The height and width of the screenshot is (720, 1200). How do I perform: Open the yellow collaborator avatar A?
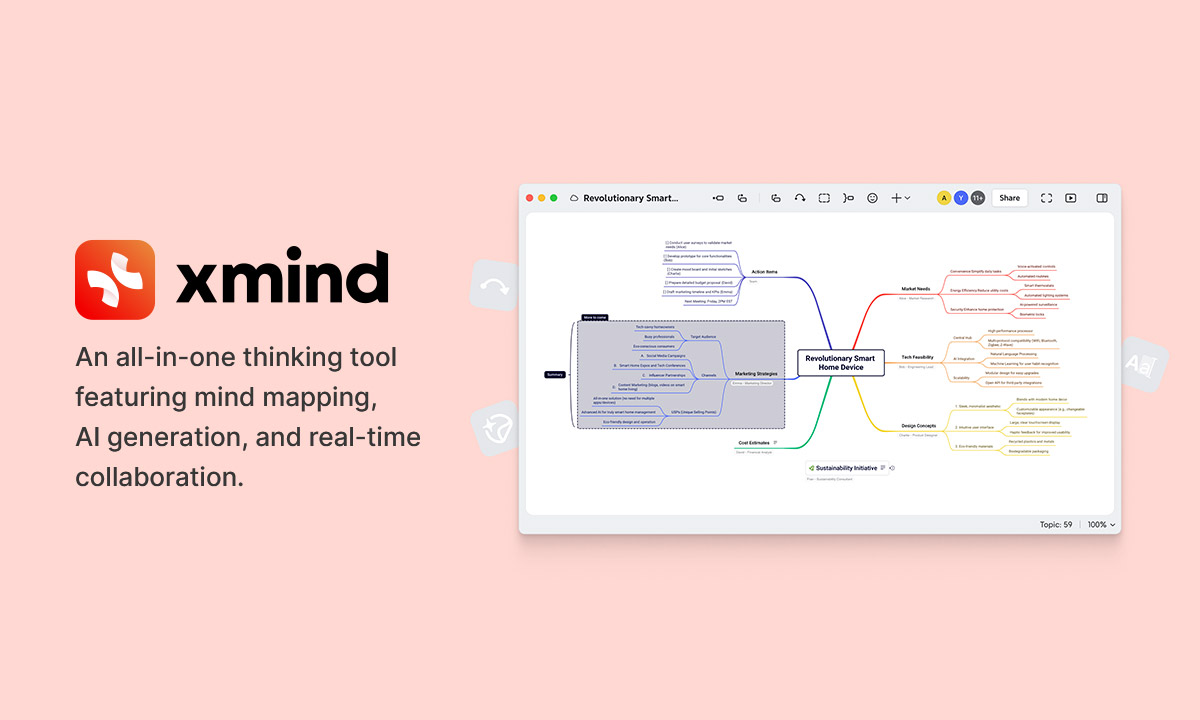click(x=943, y=198)
